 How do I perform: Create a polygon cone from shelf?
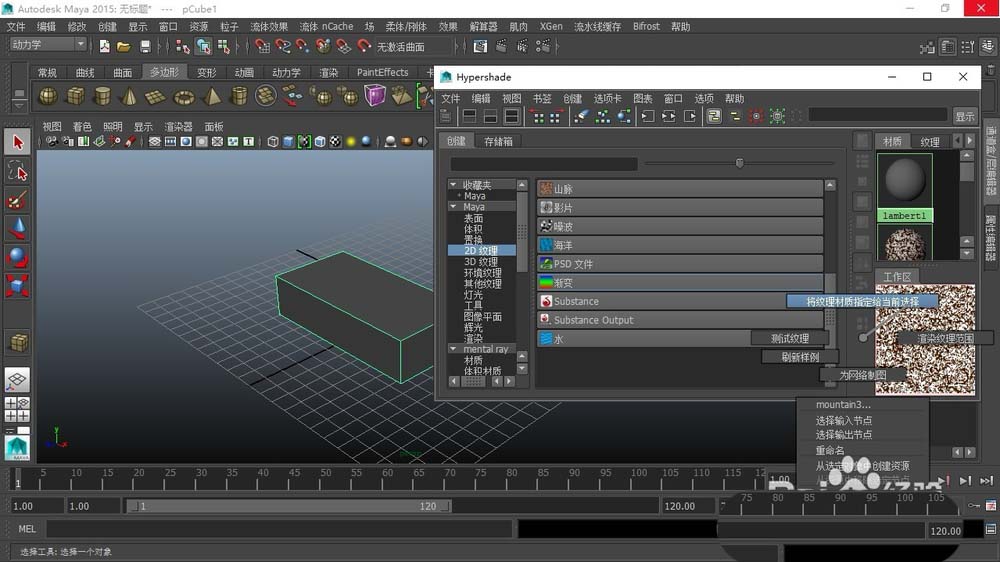[130, 96]
